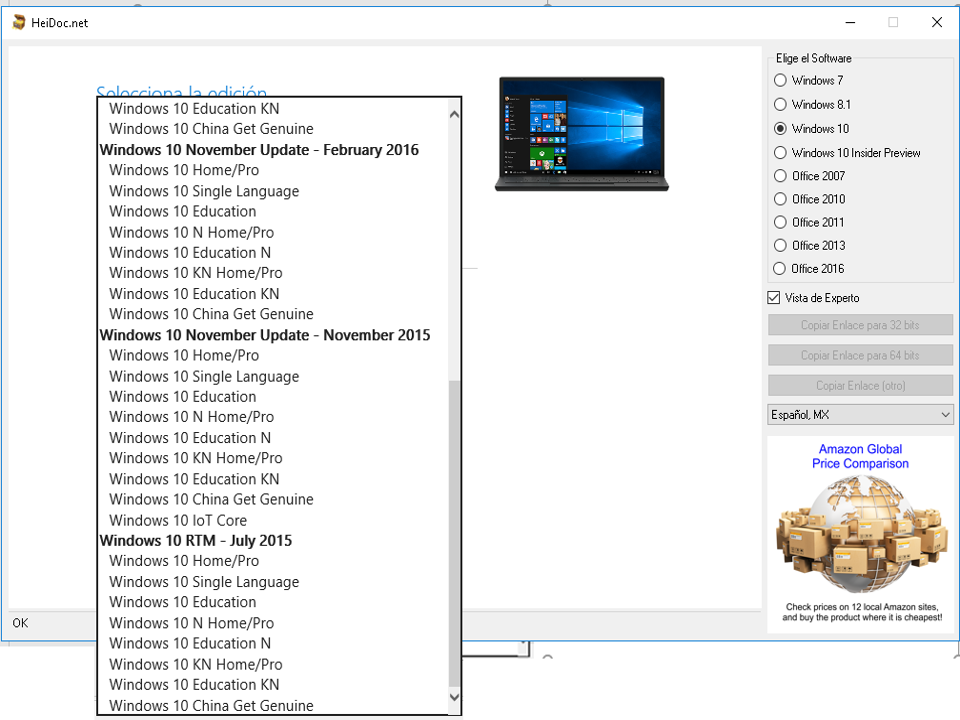
Task: Open the Amazon Global Price Comparison link
Action: pyautogui.click(x=860, y=456)
